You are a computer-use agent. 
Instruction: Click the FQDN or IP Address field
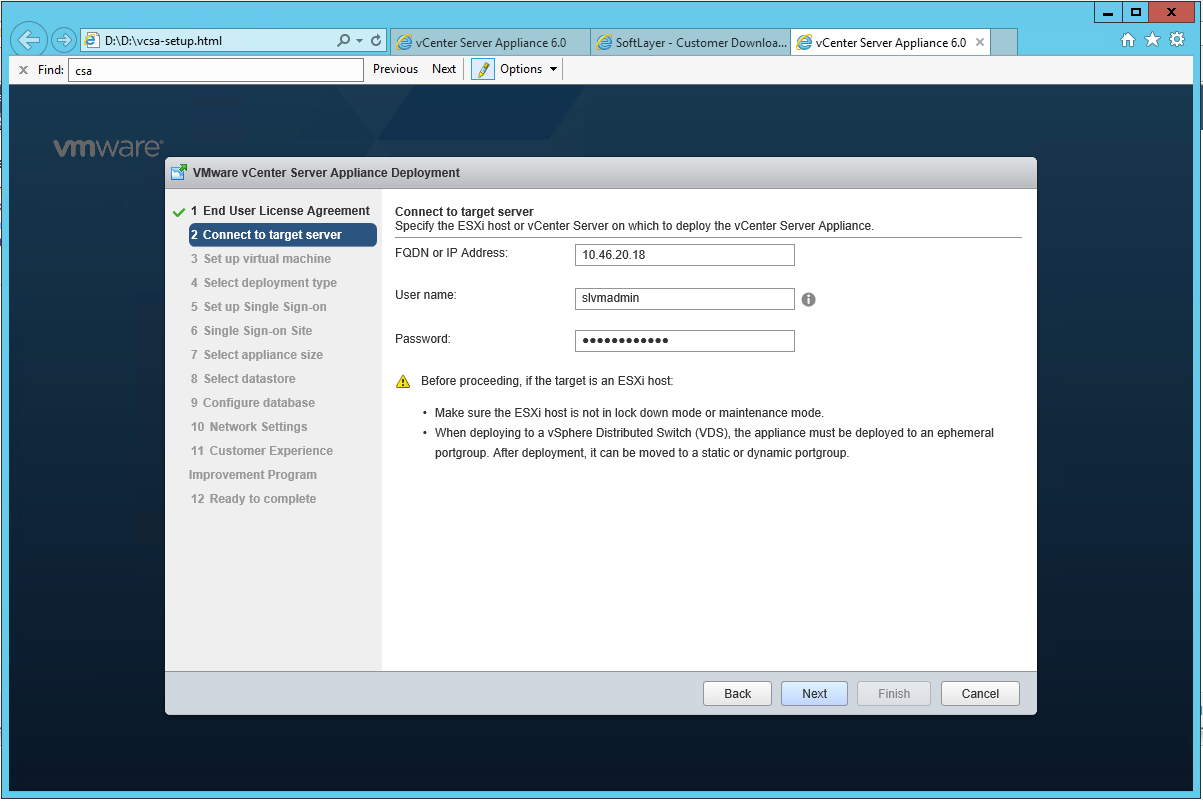[x=684, y=255]
